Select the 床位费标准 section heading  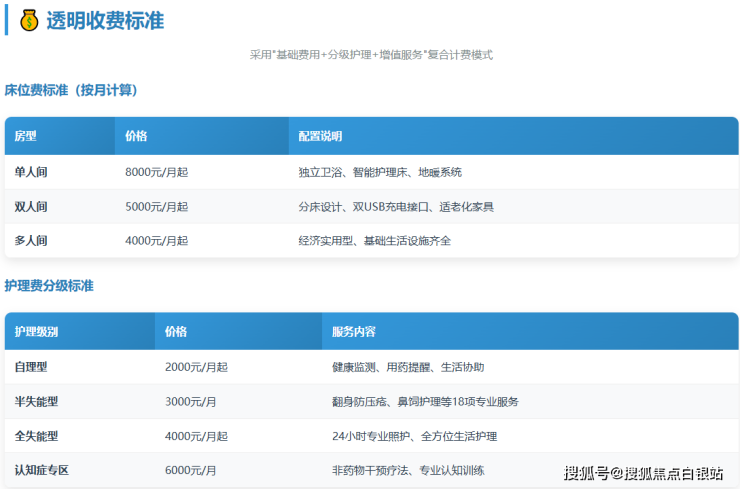pyautogui.click(x=71, y=90)
